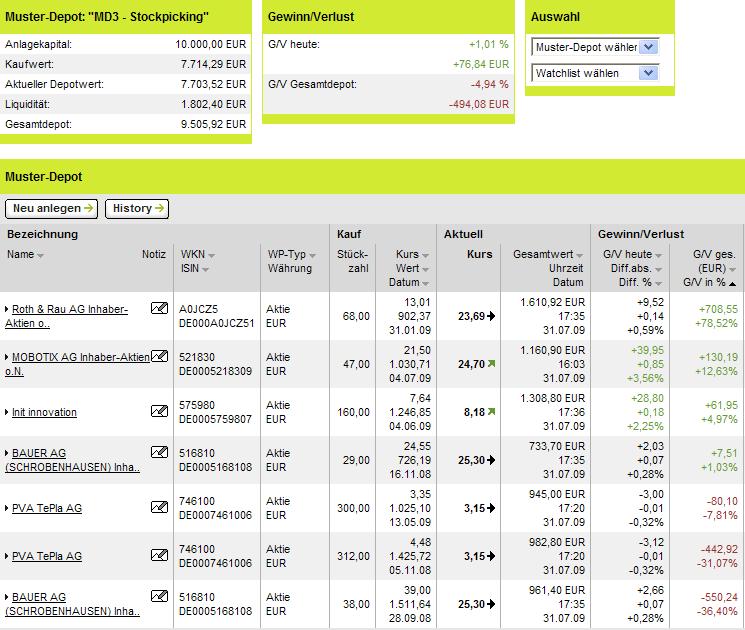
Task: Click the Anlagekapital value 10.000,00 EUR
Action: (210, 45)
